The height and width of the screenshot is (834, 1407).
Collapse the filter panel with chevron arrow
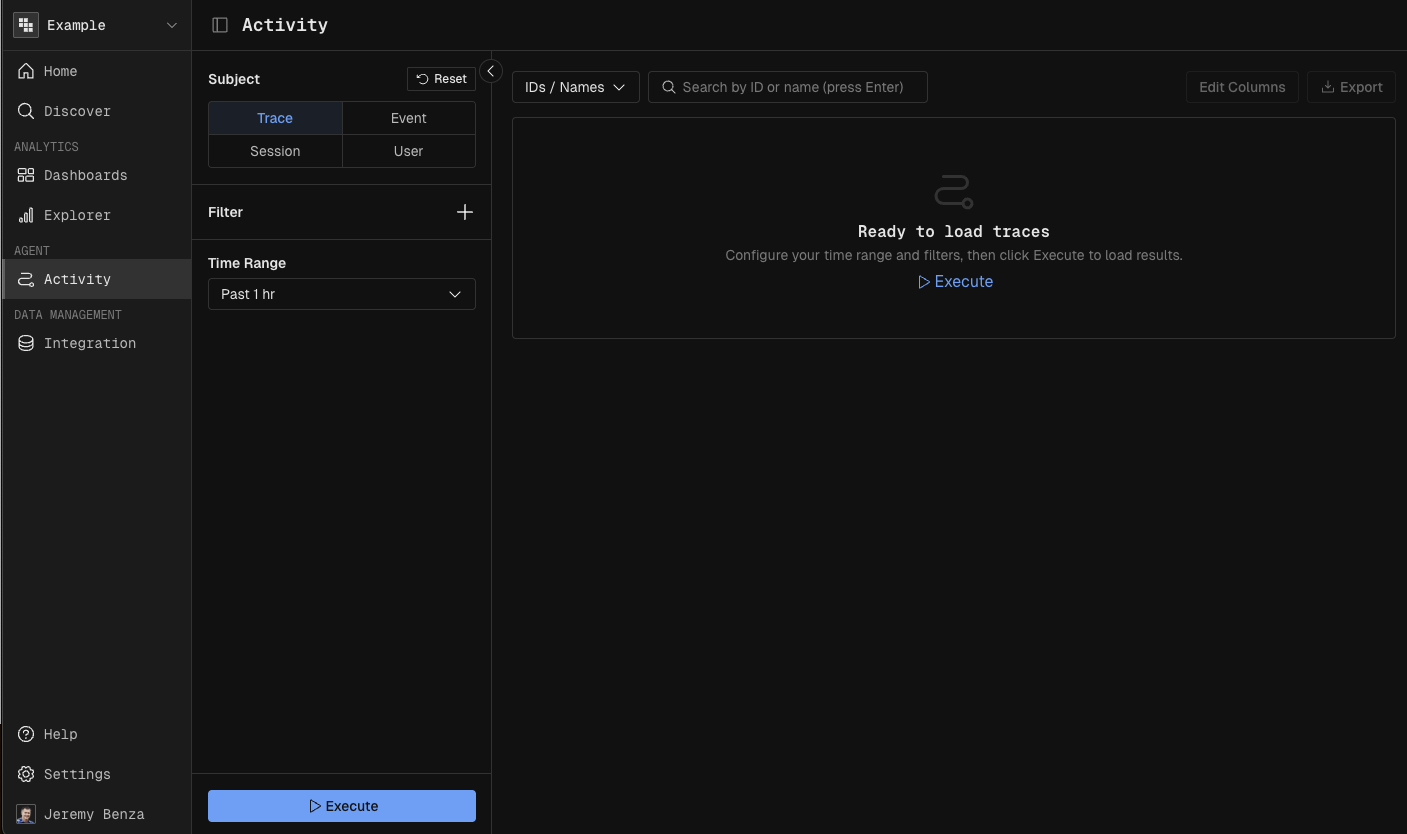pos(490,71)
